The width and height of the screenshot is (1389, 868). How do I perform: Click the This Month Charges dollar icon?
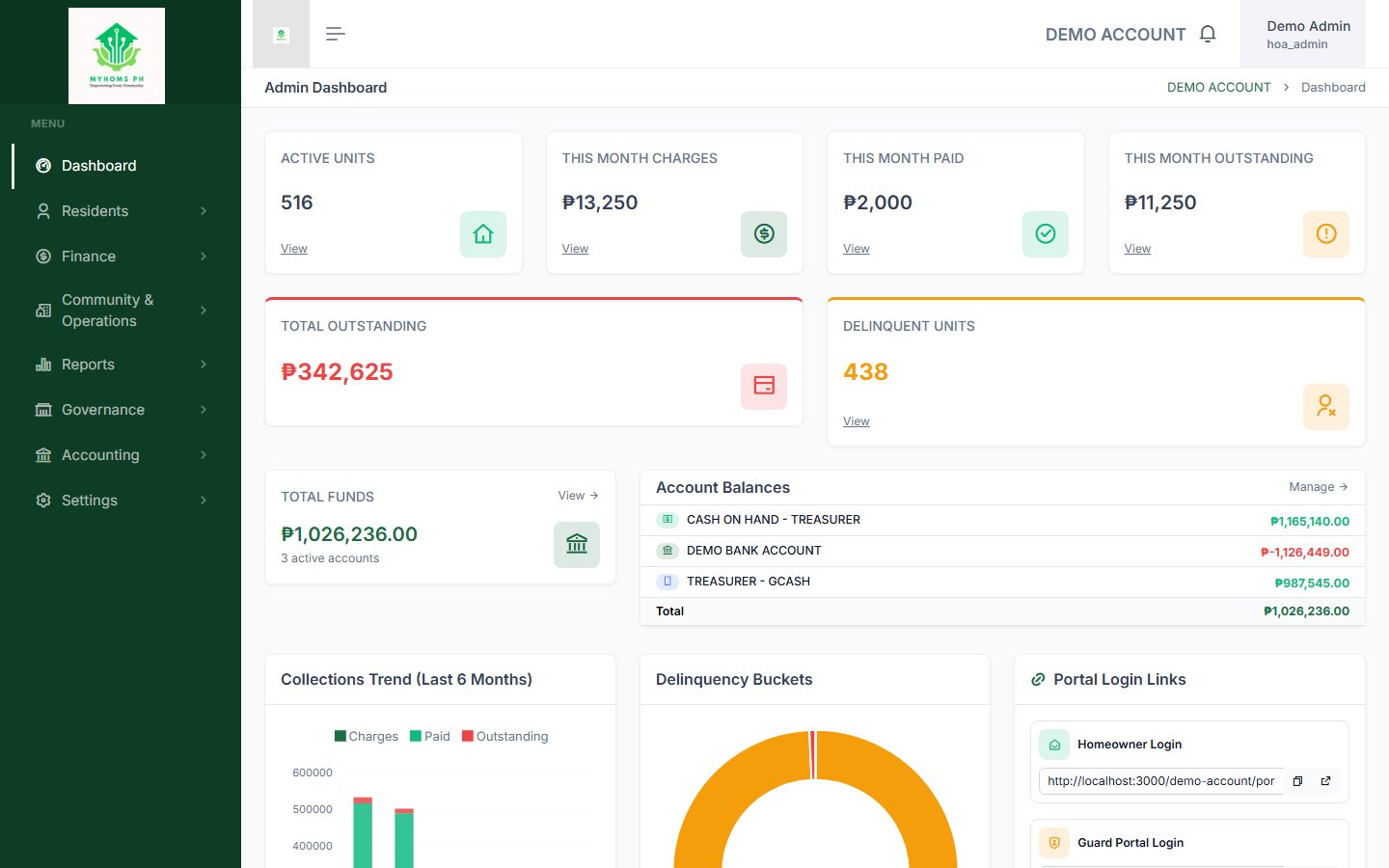click(764, 234)
